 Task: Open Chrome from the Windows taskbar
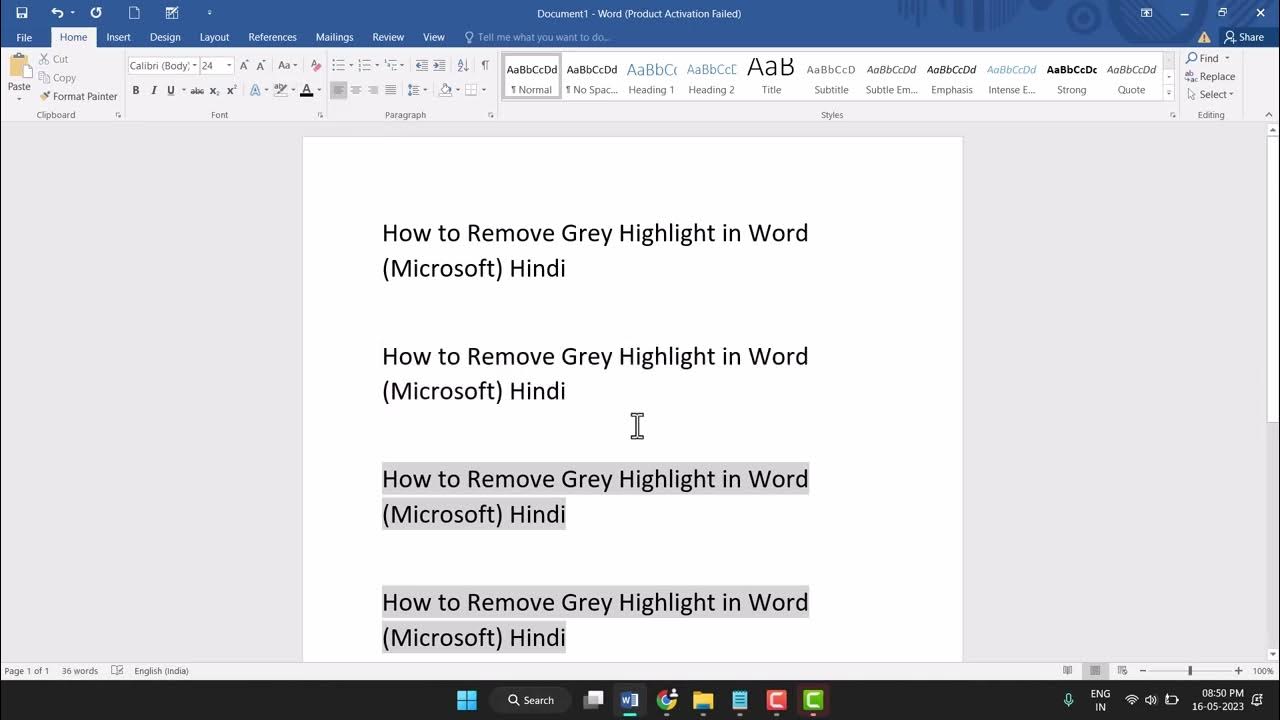click(666, 700)
